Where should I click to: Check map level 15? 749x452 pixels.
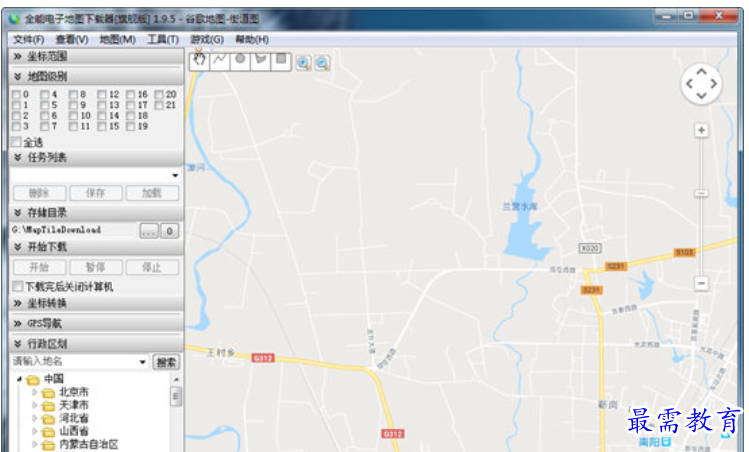pyautogui.click(x=102, y=127)
